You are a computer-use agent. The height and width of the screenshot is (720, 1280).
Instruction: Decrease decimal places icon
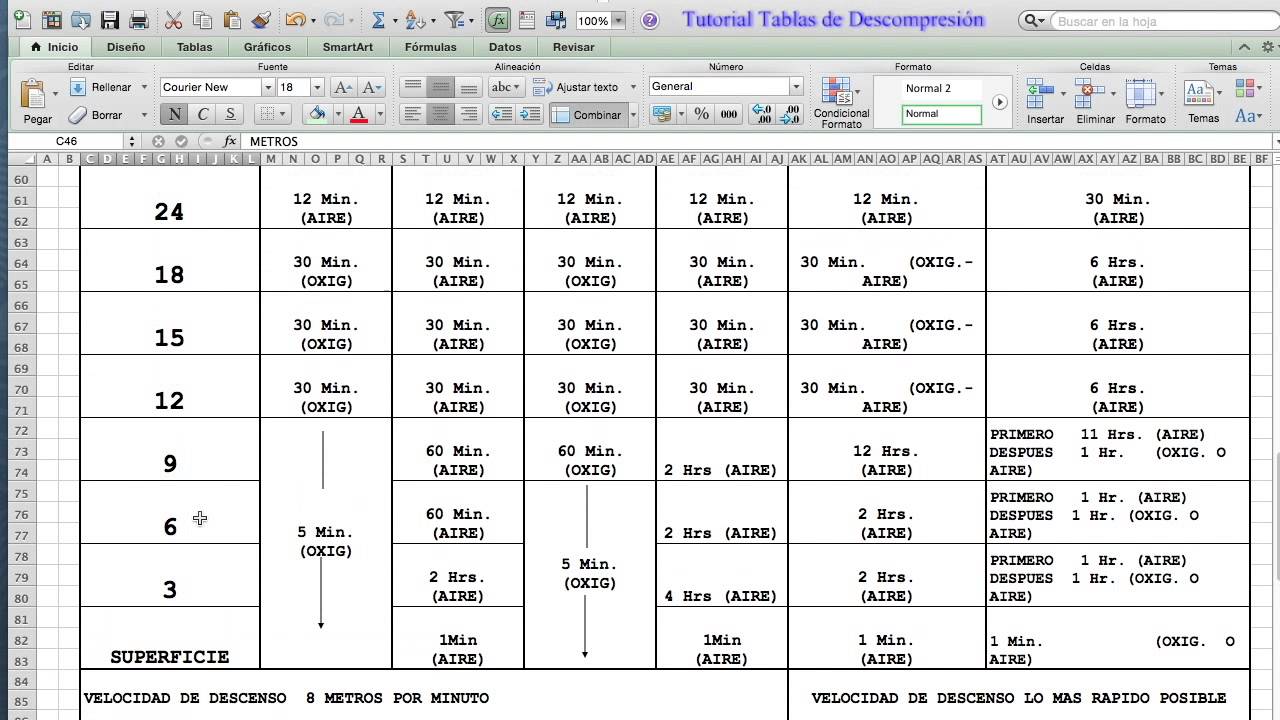tap(790, 114)
